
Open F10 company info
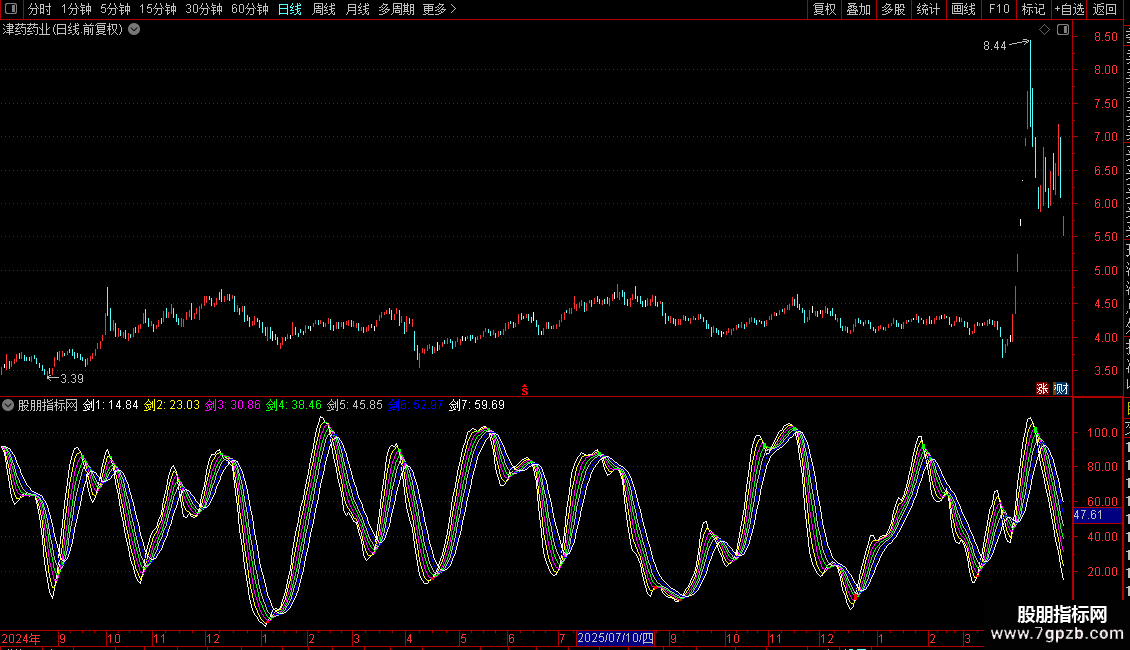(x=999, y=9)
